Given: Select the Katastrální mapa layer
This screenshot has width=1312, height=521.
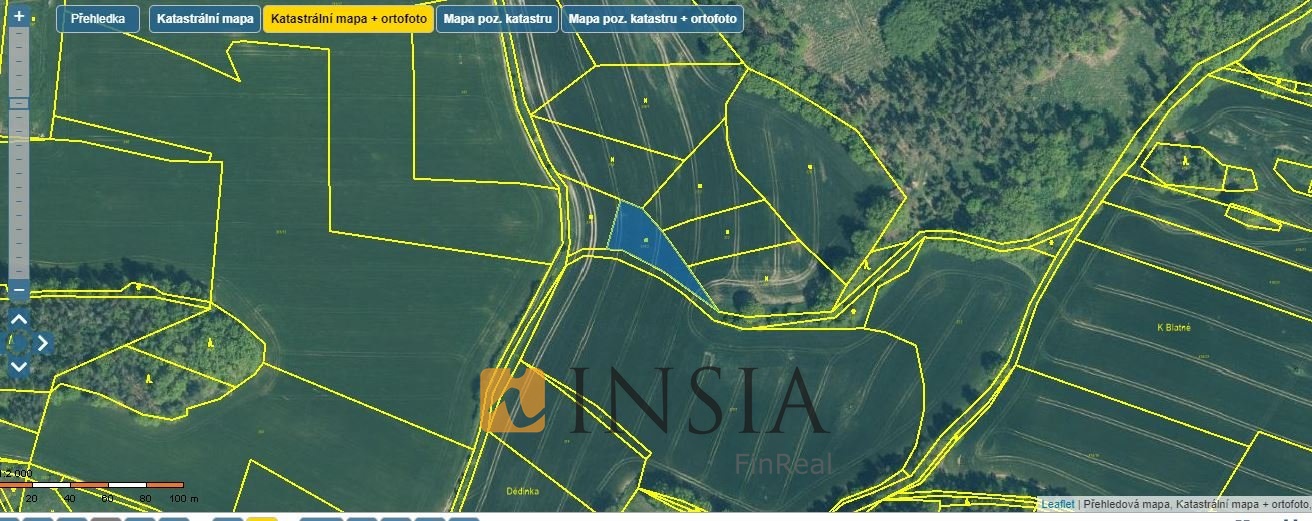Looking at the screenshot, I should [205, 19].
